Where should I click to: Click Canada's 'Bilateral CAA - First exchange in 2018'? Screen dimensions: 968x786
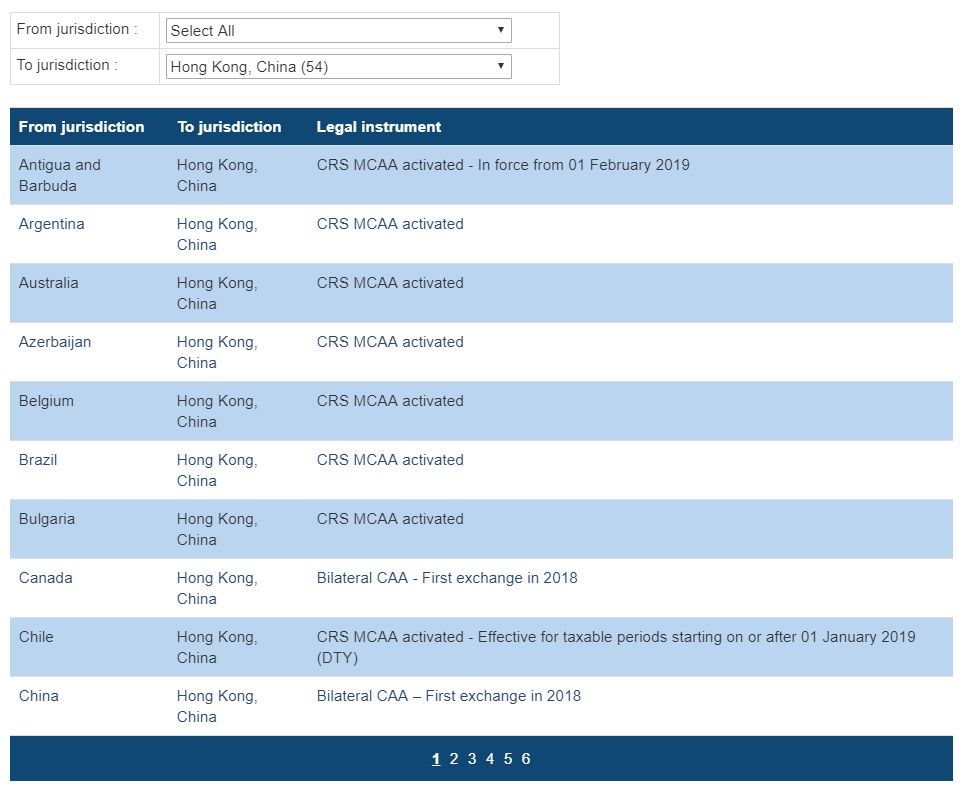[x=447, y=578]
